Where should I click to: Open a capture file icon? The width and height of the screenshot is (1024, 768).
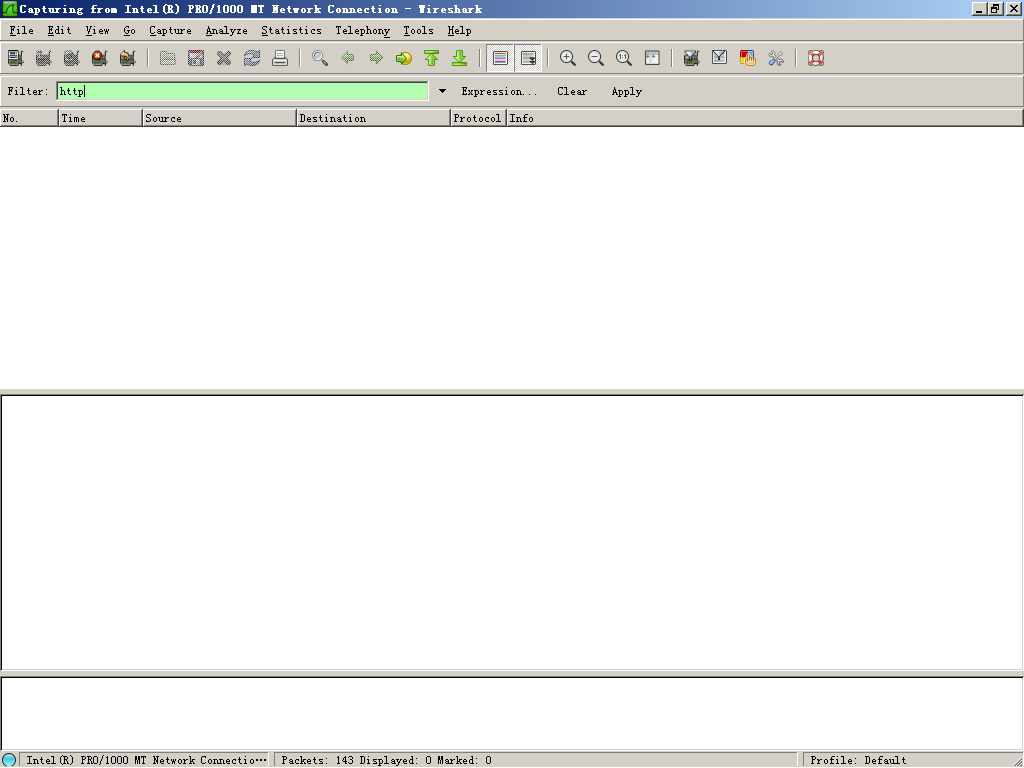168,58
